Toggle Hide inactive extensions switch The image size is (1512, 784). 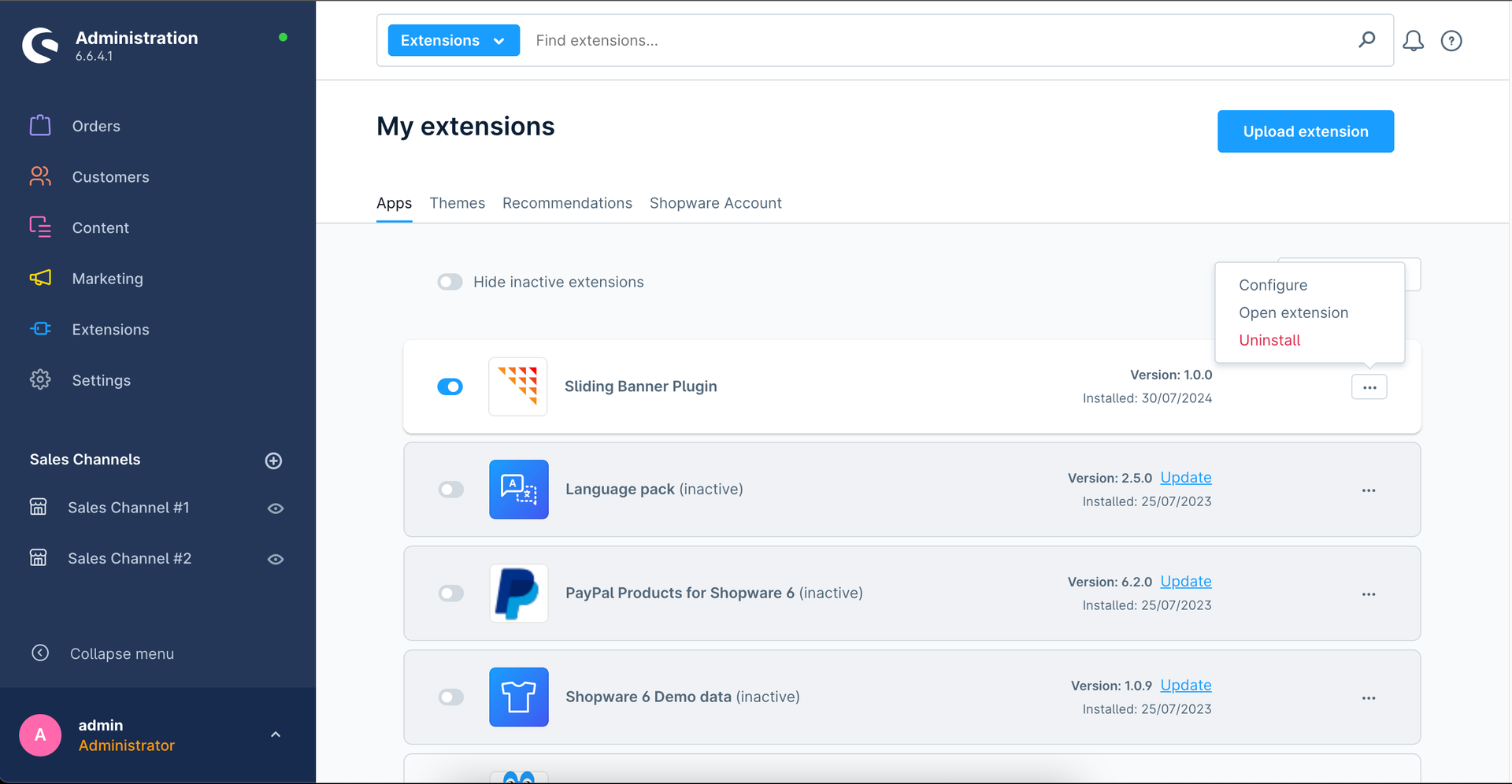tap(450, 282)
